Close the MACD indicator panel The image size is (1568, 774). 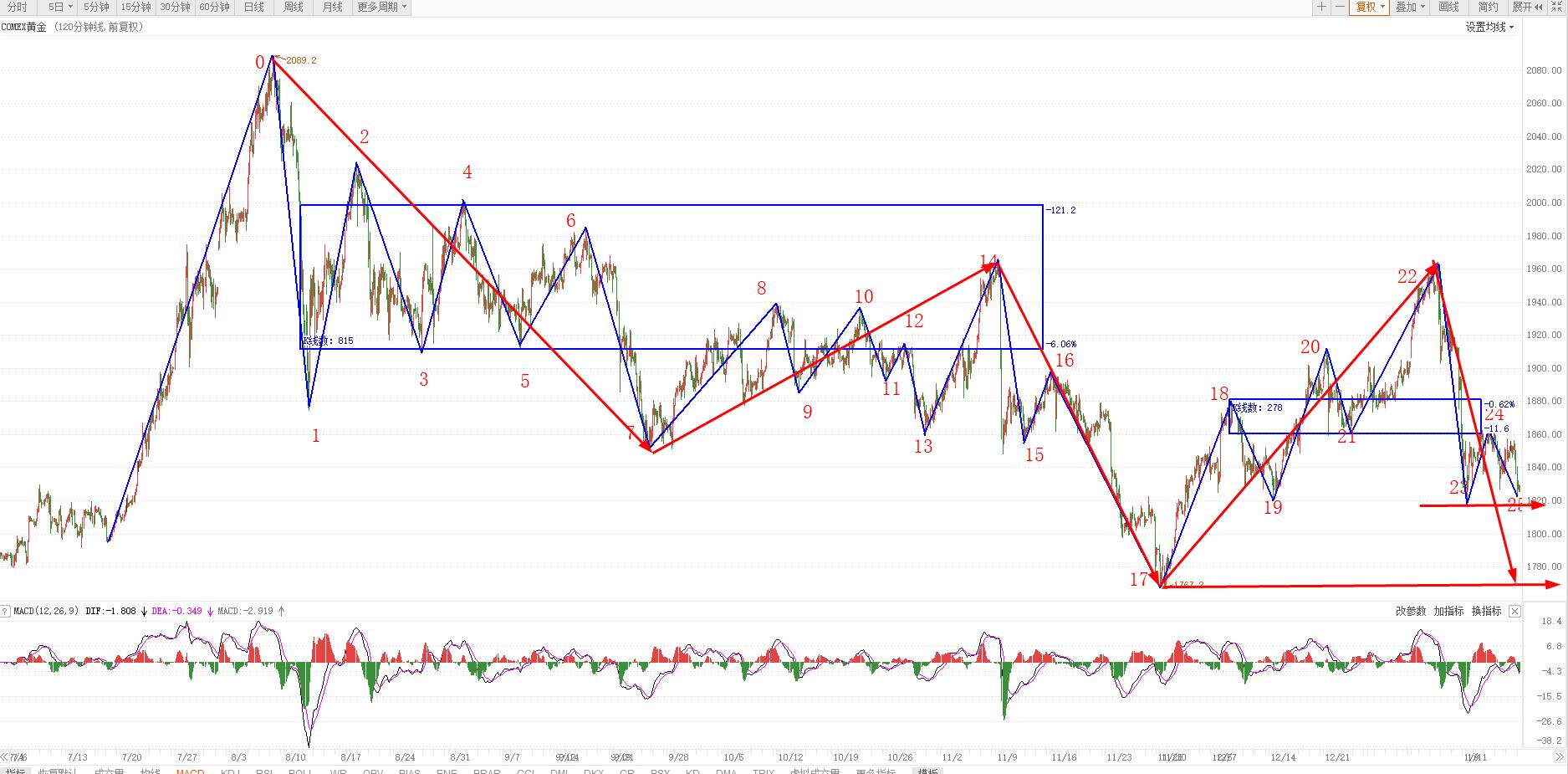click(x=1514, y=611)
